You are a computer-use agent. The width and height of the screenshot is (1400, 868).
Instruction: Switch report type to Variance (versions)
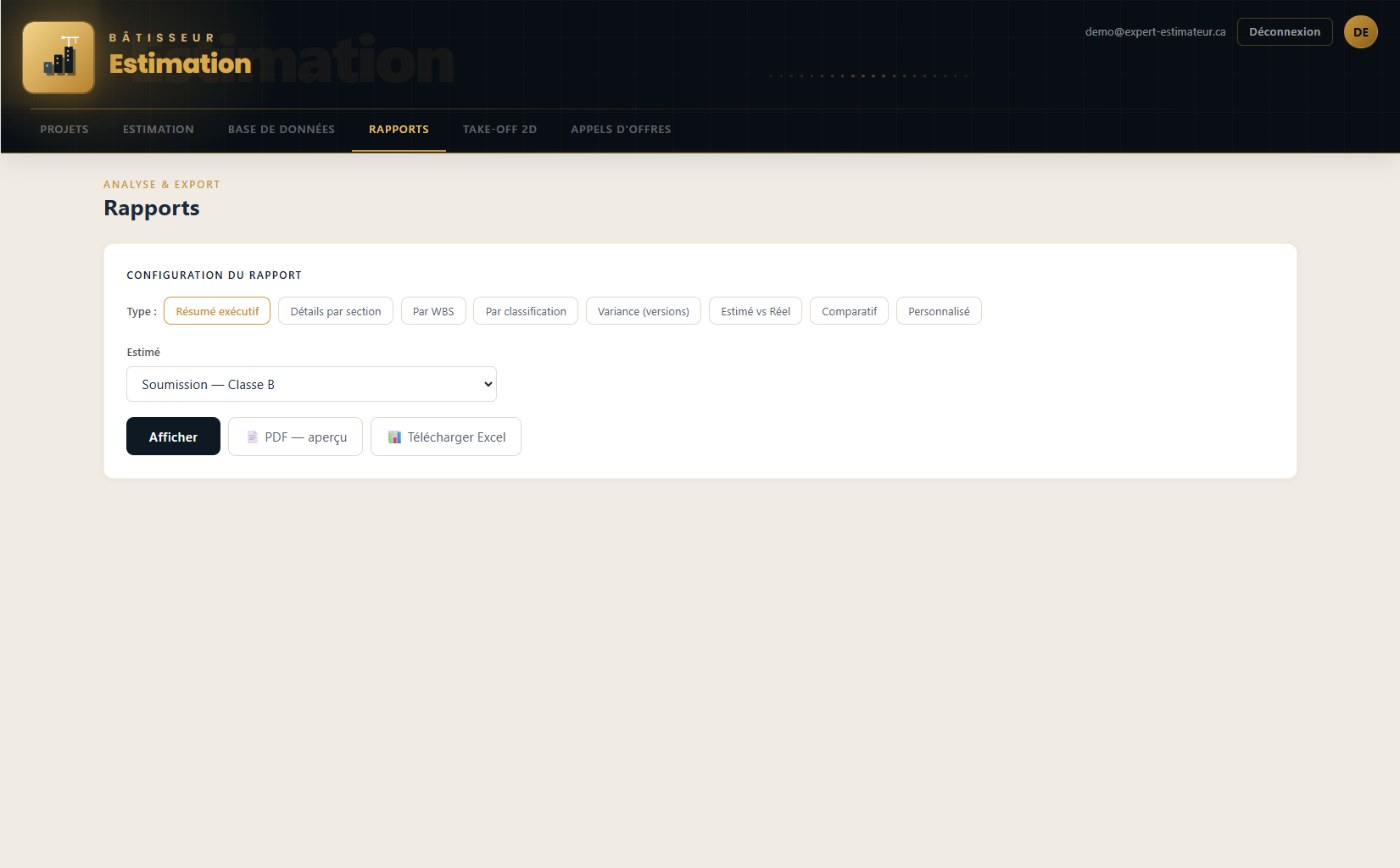point(643,311)
